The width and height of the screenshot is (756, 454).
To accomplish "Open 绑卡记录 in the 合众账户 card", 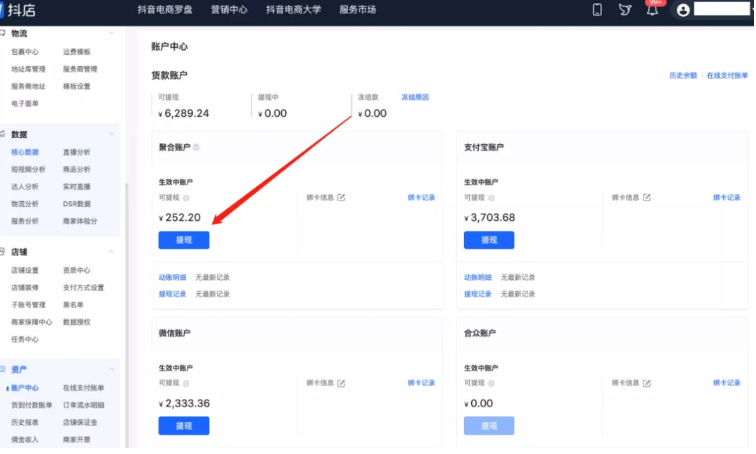I will coord(727,383).
